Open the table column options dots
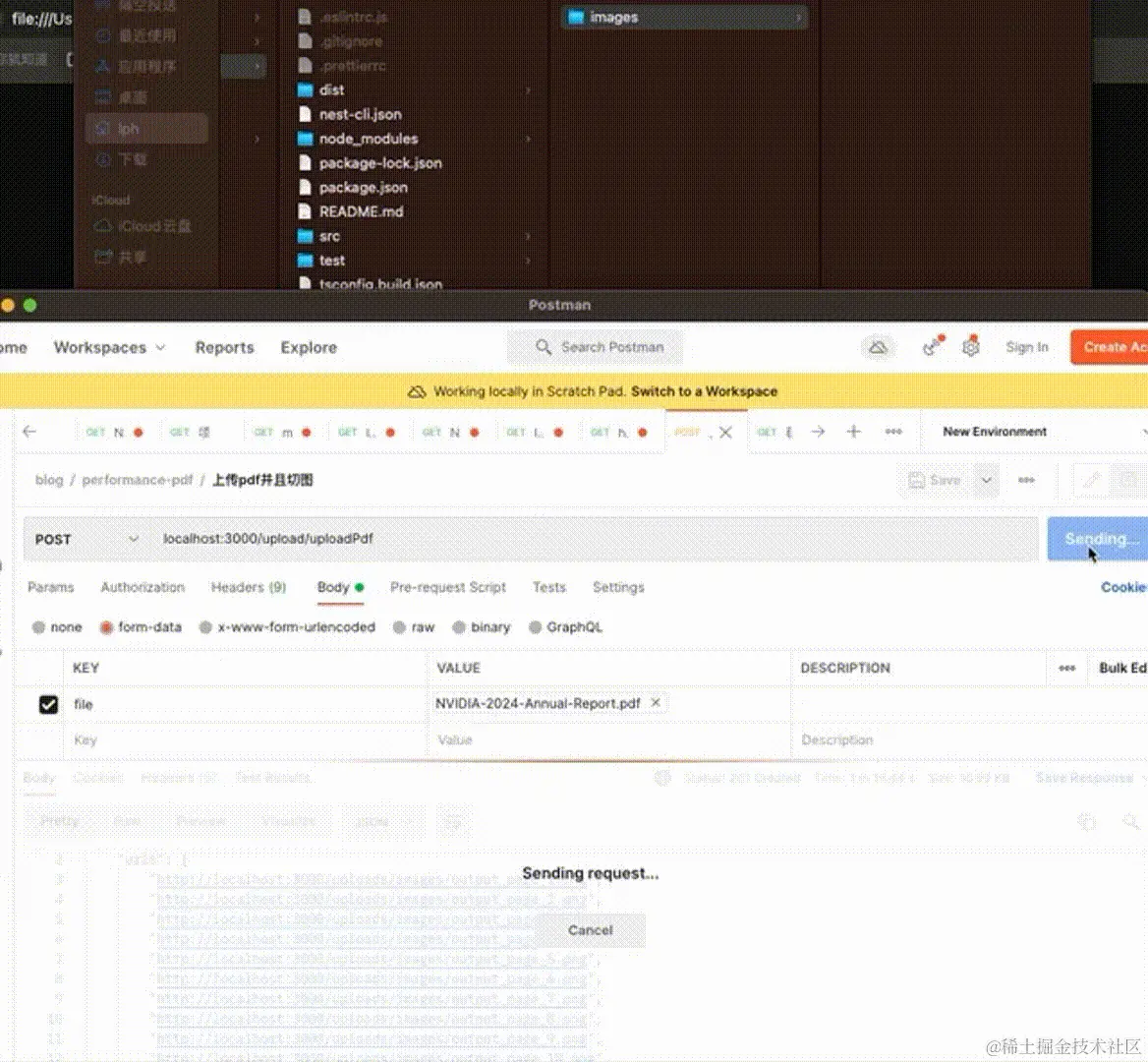1148x1062 pixels. click(x=1066, y=668)
